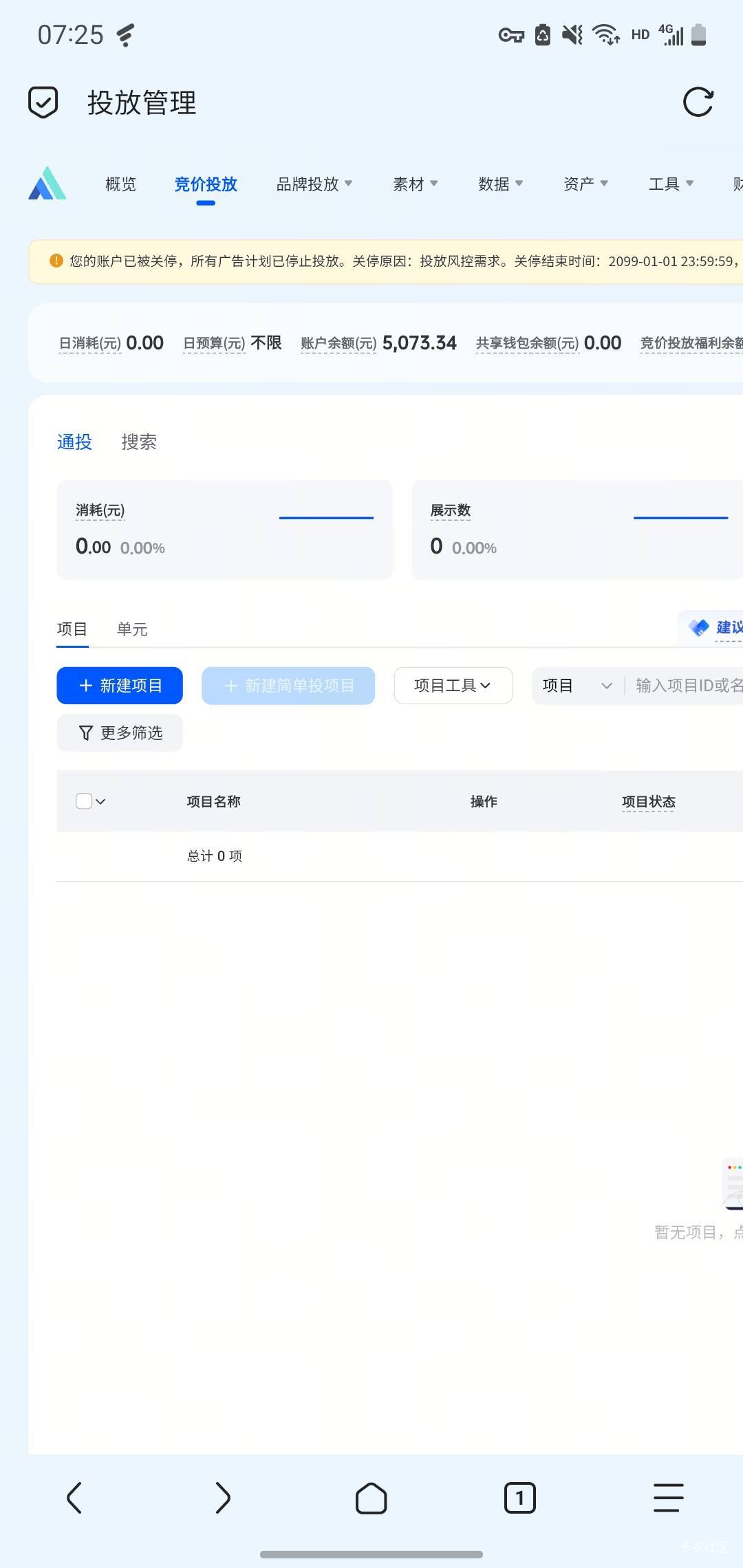This screenshot has height=1568, width=743.
Task: Click the 日预算(元) label
Action: click(x=214, y=343)
